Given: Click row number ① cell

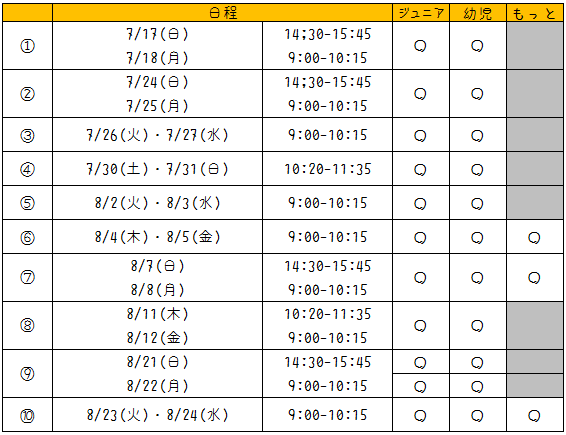Looking at the screenshot, I should pos(27,46).
